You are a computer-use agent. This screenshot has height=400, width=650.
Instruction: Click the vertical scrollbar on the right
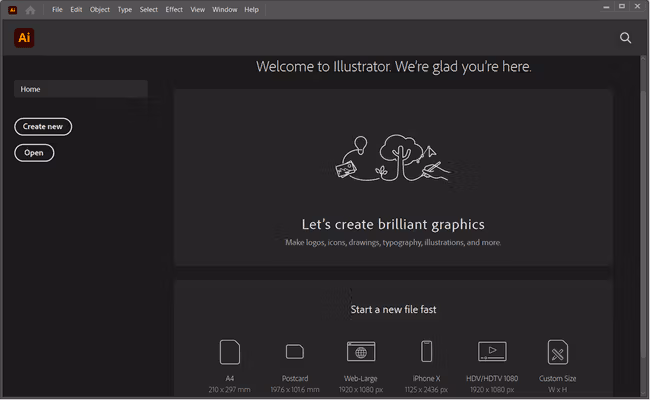(x=643, y=226)
